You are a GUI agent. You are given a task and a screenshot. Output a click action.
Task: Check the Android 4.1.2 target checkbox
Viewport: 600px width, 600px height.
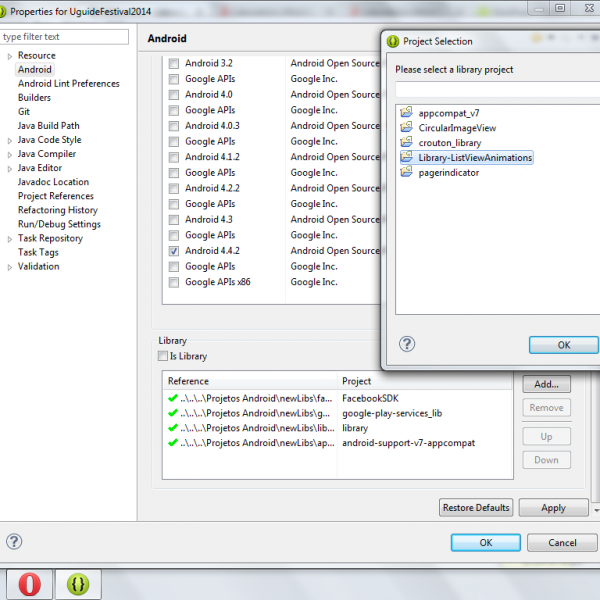point(174,157)
